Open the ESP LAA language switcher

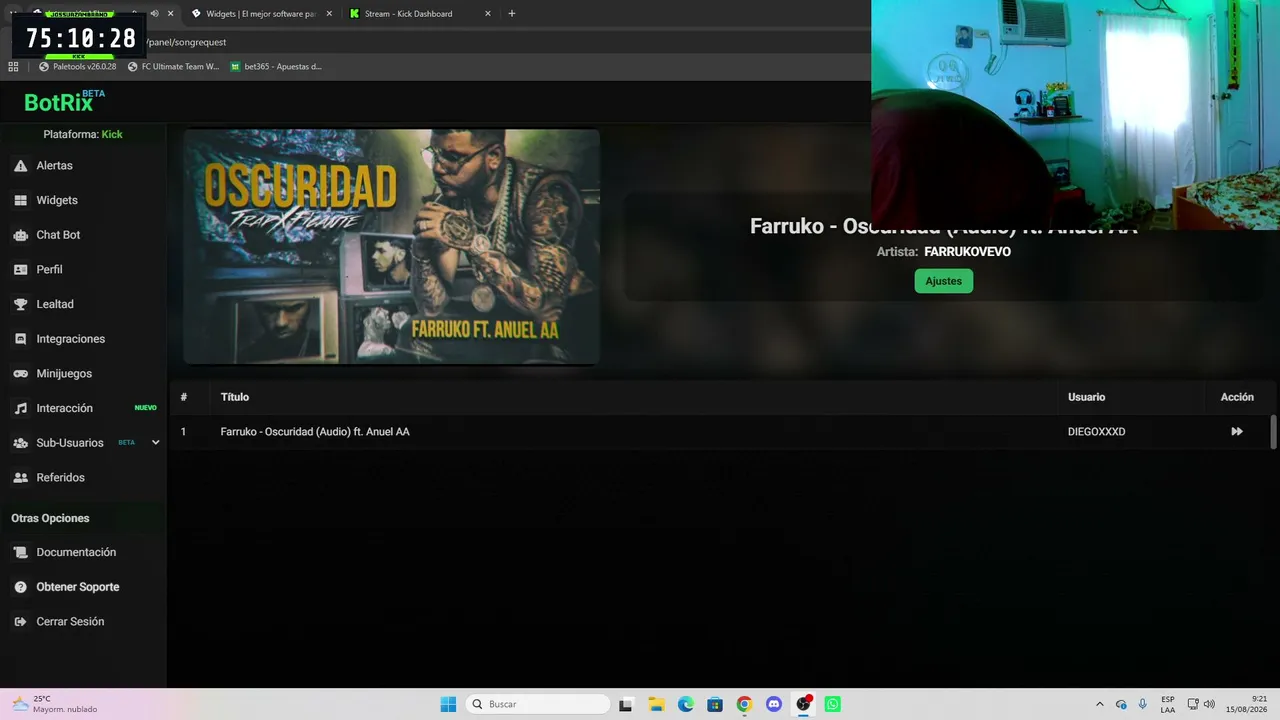1168,704
